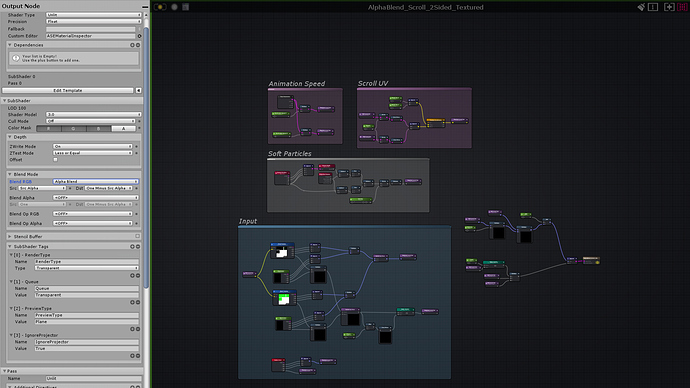Toggle Color Mask R channel
The width and height of the screenshot is (690, 388).
[48, 128]
